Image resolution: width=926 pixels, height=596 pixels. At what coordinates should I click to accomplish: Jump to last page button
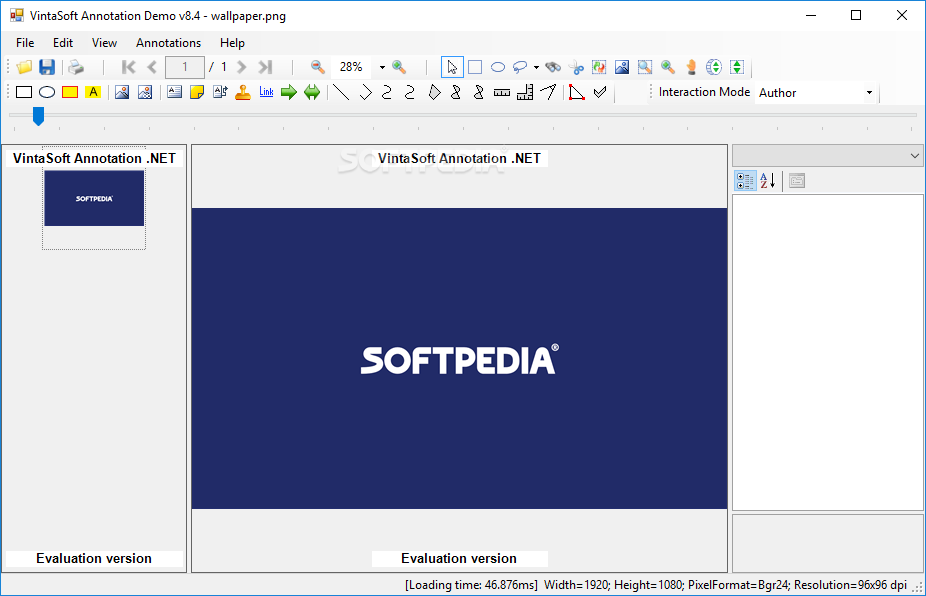coord(265,67)
